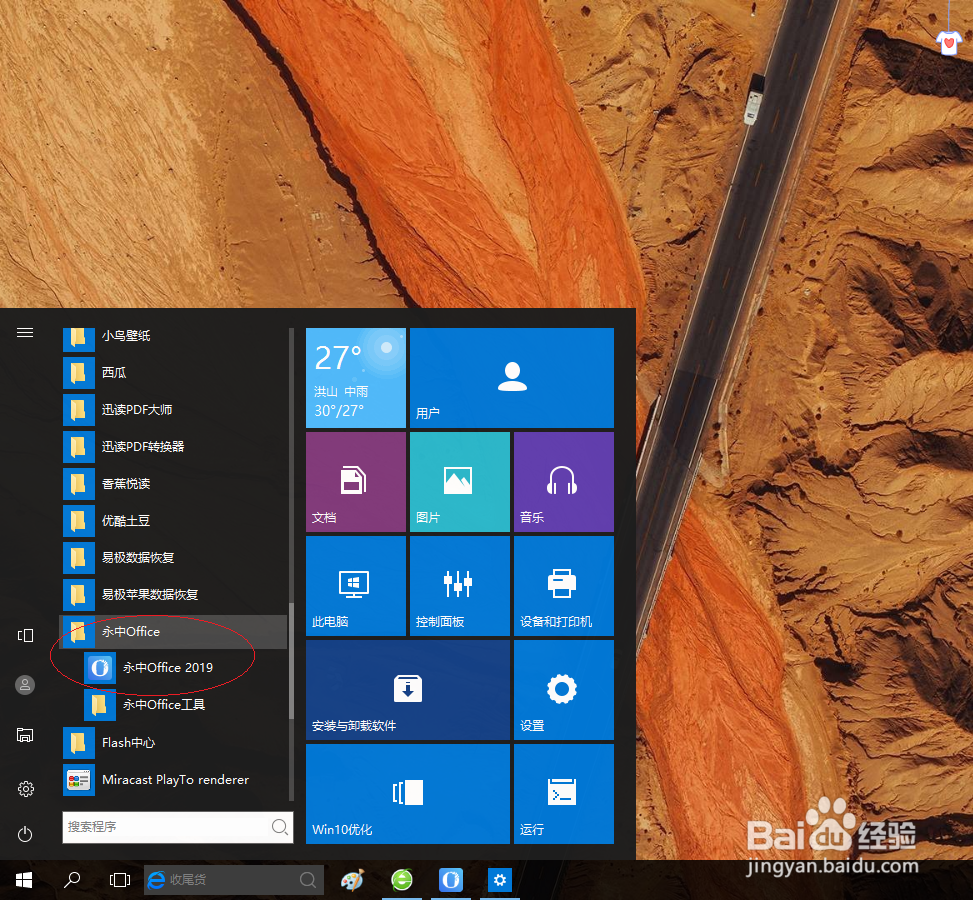Open the 用户 tile
973x900 pixels.
512,378
